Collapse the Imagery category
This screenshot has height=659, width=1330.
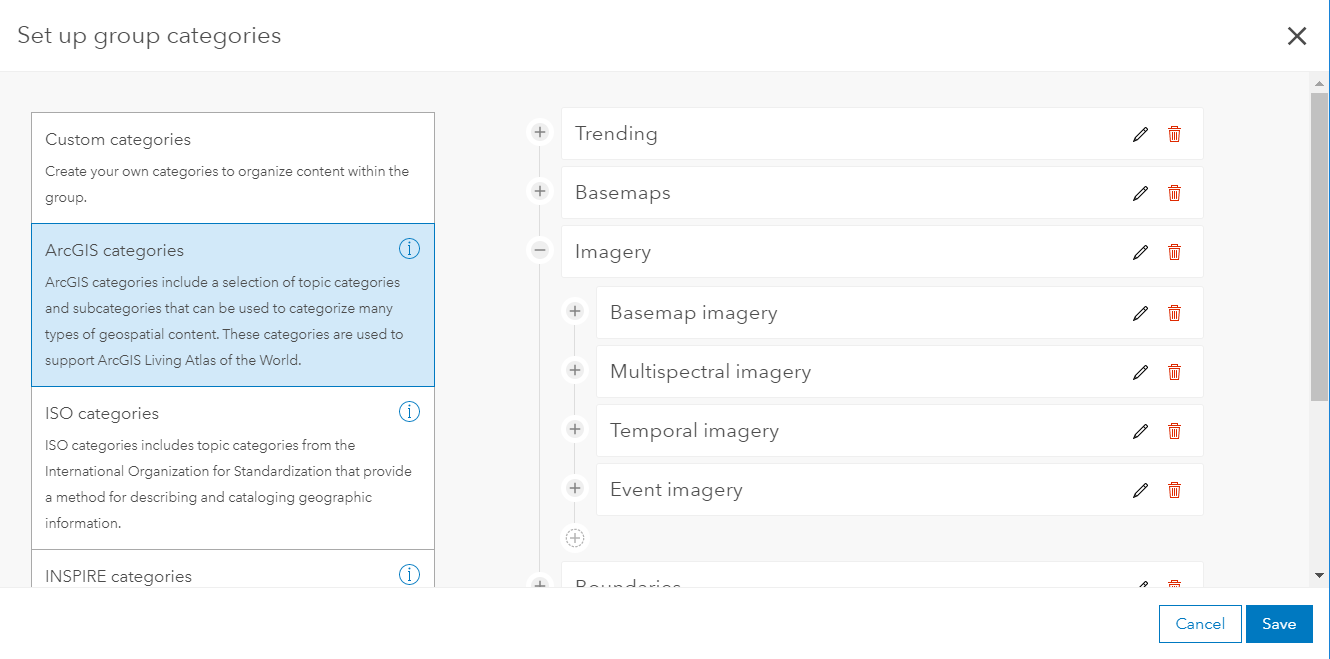click(540, 250)
